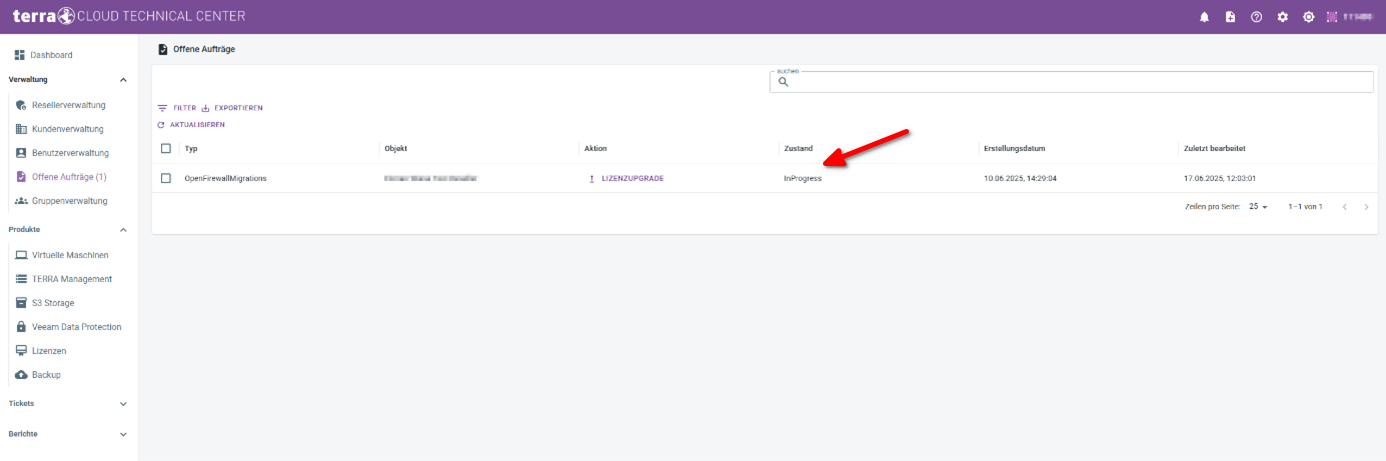
Task: Go to Kundenverwaltung in sidebar
Action: (67, 129)
